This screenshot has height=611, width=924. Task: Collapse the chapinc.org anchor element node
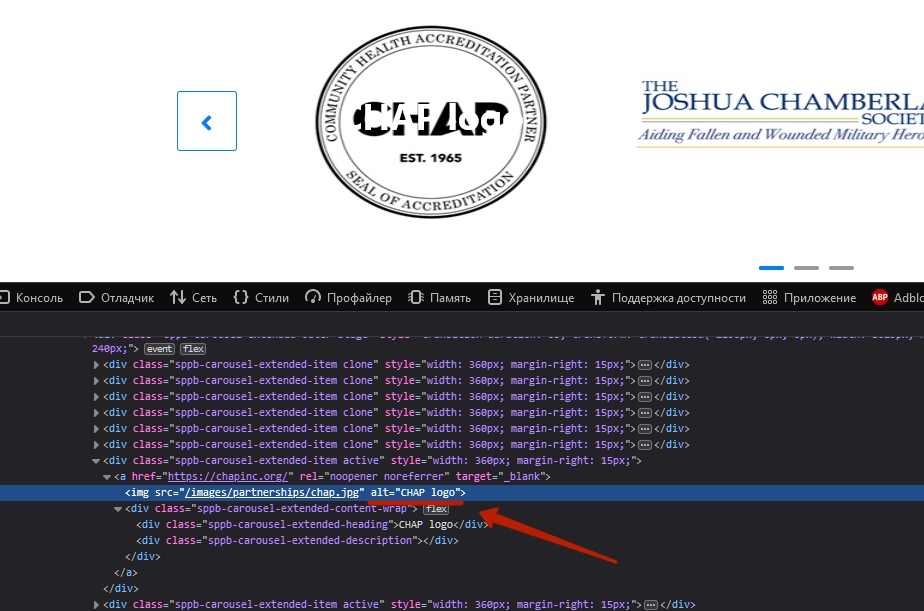(108, 477)
